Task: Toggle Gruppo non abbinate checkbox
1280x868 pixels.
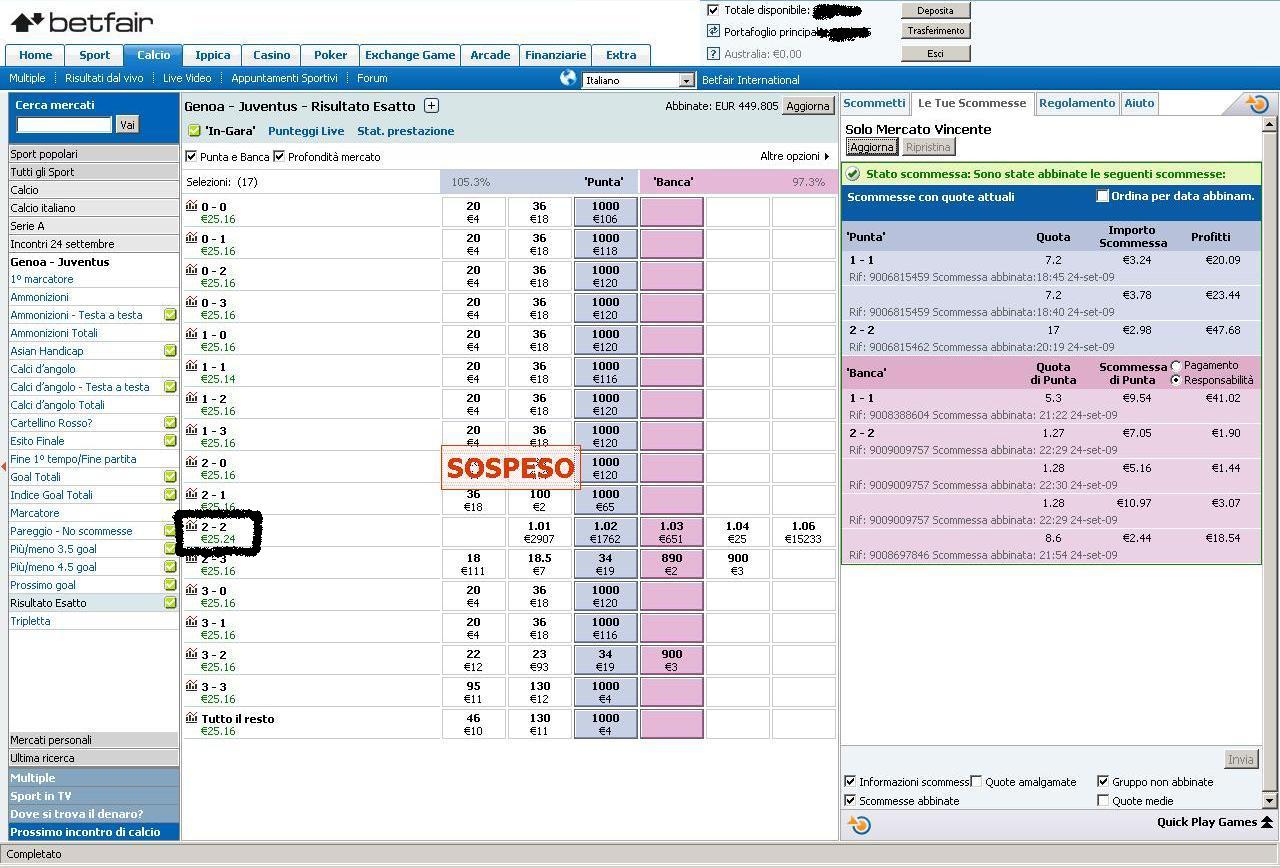Action: click(1103, 782)
